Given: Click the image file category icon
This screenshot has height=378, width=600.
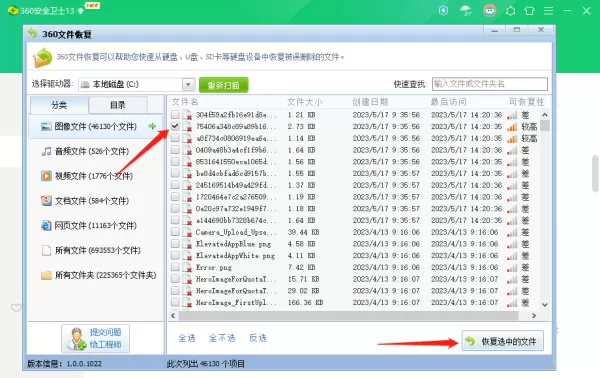Looking at the screenshot, I should pos(46,126).
